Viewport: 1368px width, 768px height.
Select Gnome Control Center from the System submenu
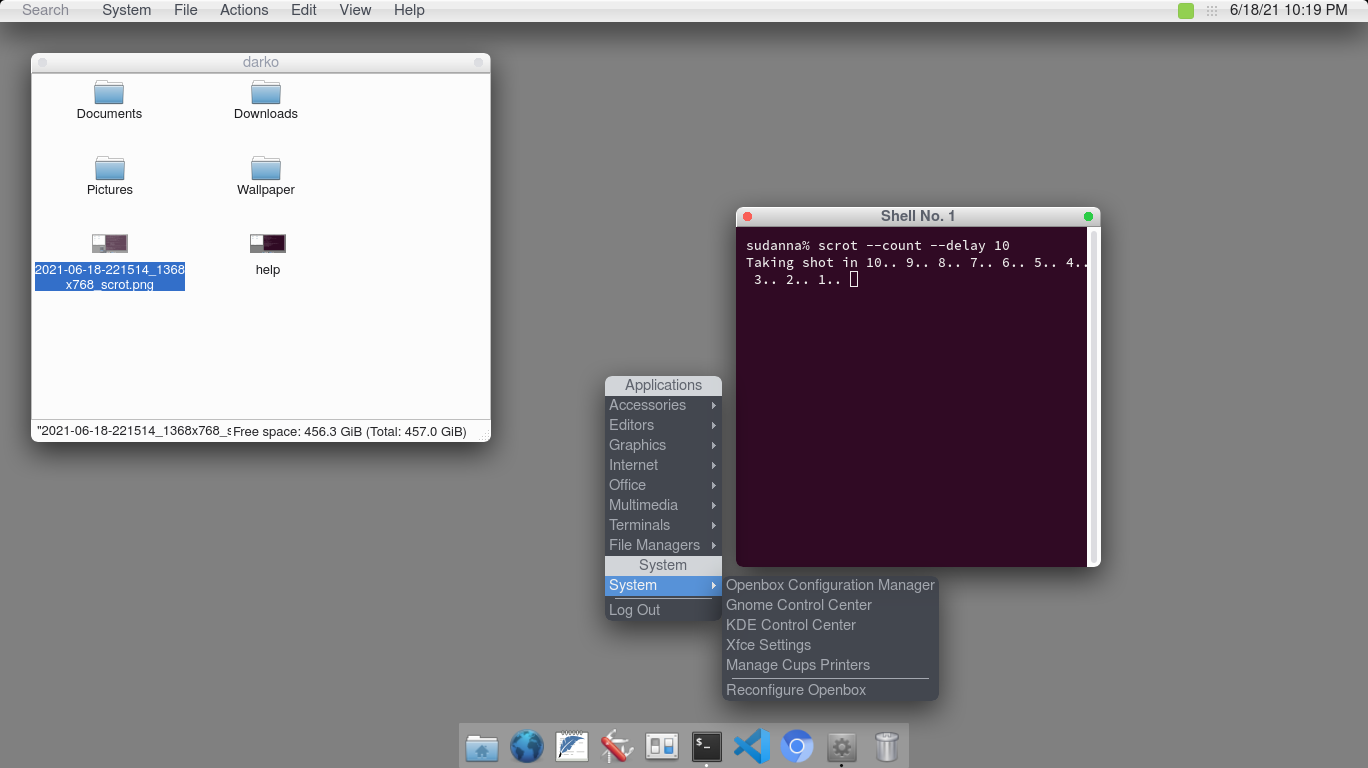(x=798, y=605)
